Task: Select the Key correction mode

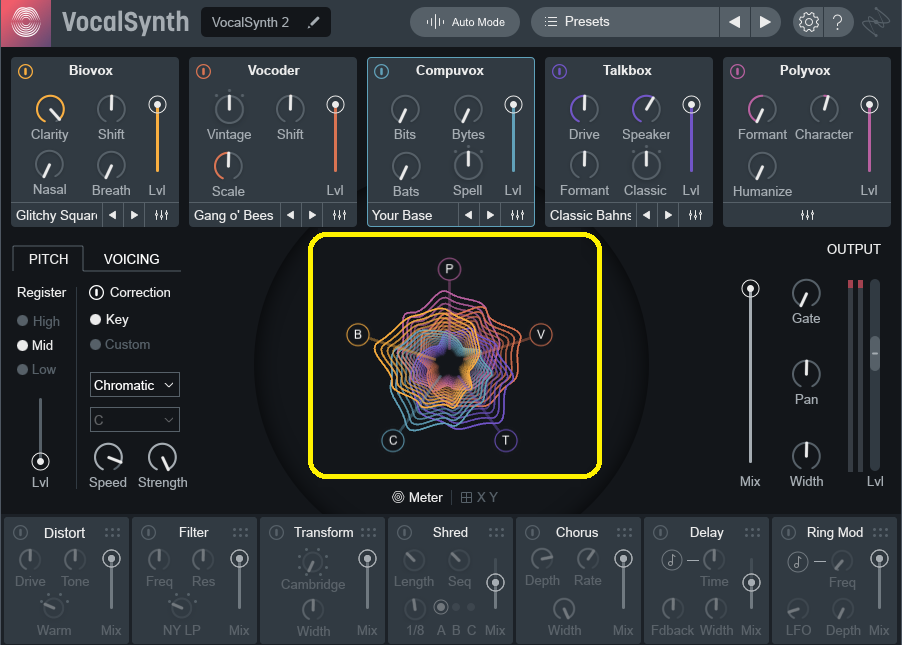Action: 109,320
